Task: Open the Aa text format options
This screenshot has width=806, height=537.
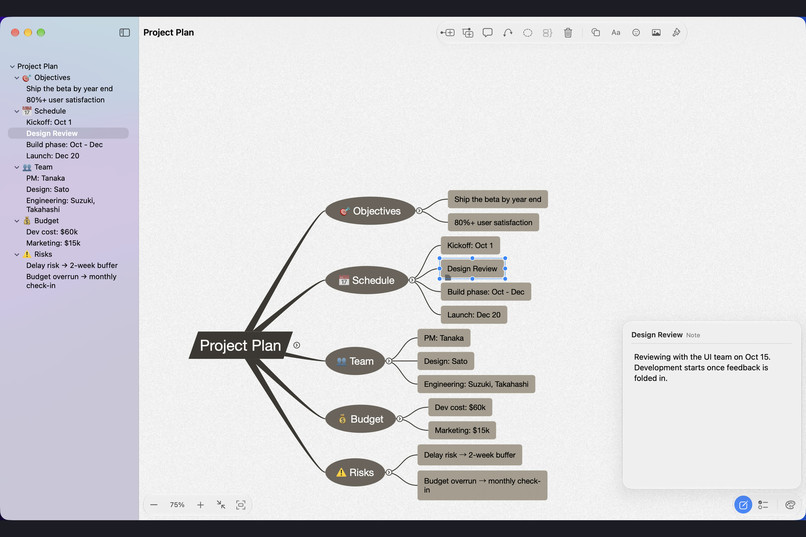Action: click(616, 32)
